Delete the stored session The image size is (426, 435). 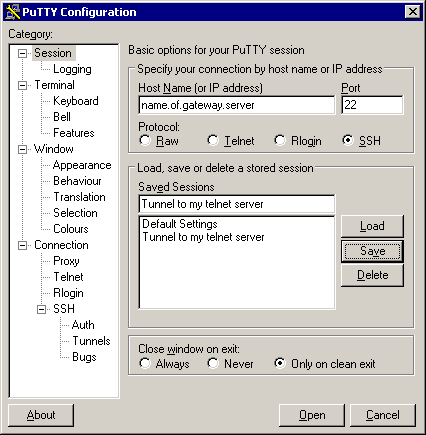tap(372, 275)
